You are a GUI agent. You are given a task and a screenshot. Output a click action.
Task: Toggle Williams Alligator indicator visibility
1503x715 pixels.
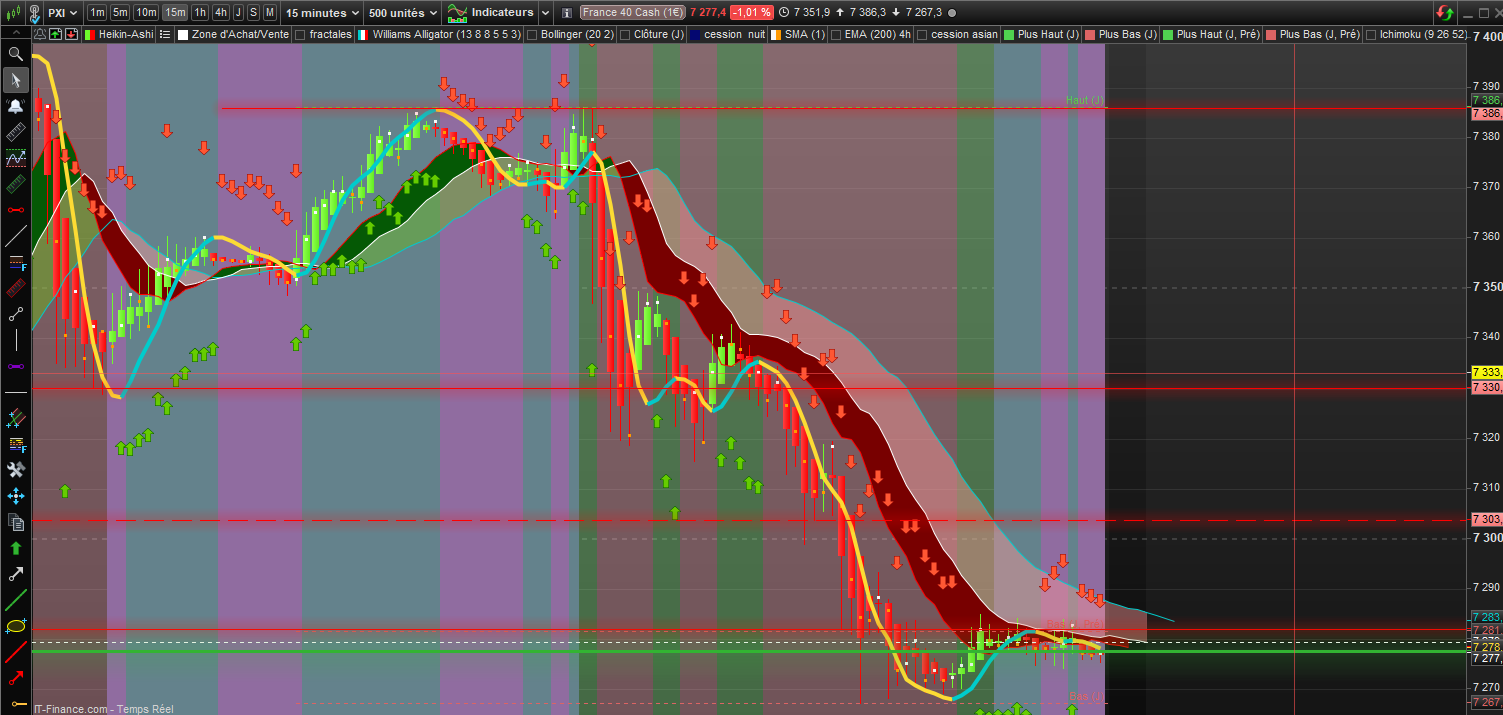click(363, 34)
